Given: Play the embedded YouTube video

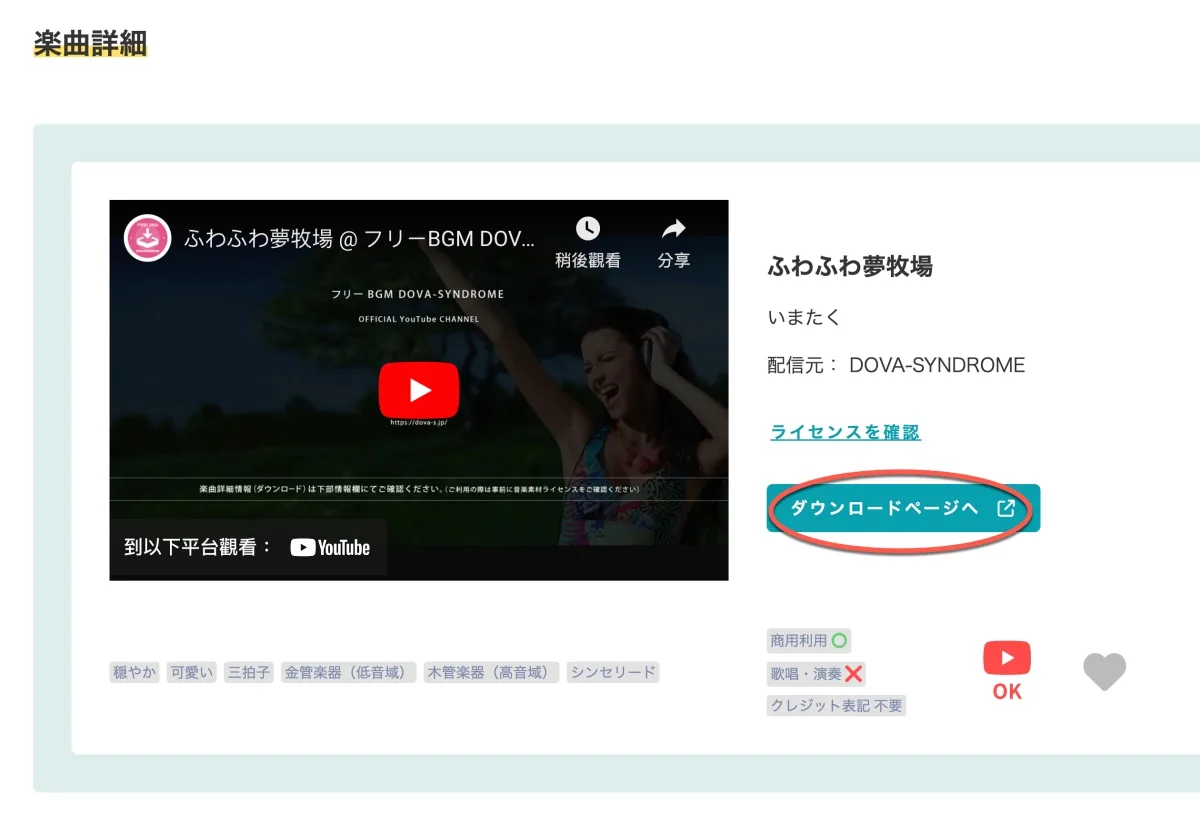Looking at the screenshot, I should (419, 390).
